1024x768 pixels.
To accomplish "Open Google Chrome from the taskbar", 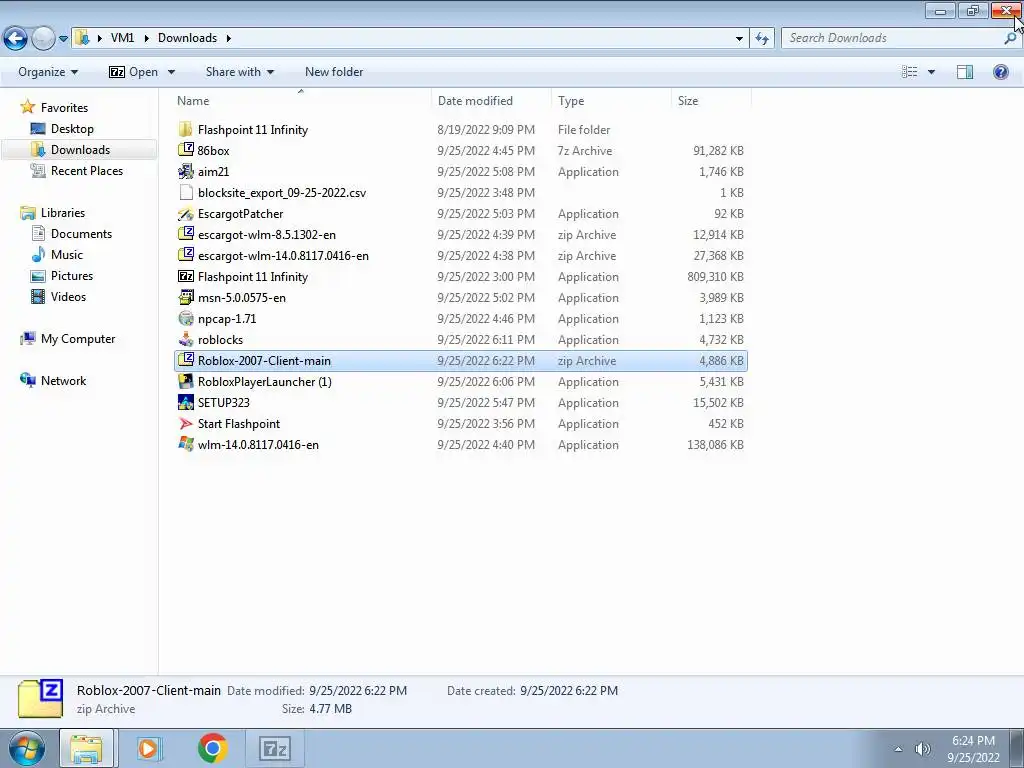I will coord(212,748).
